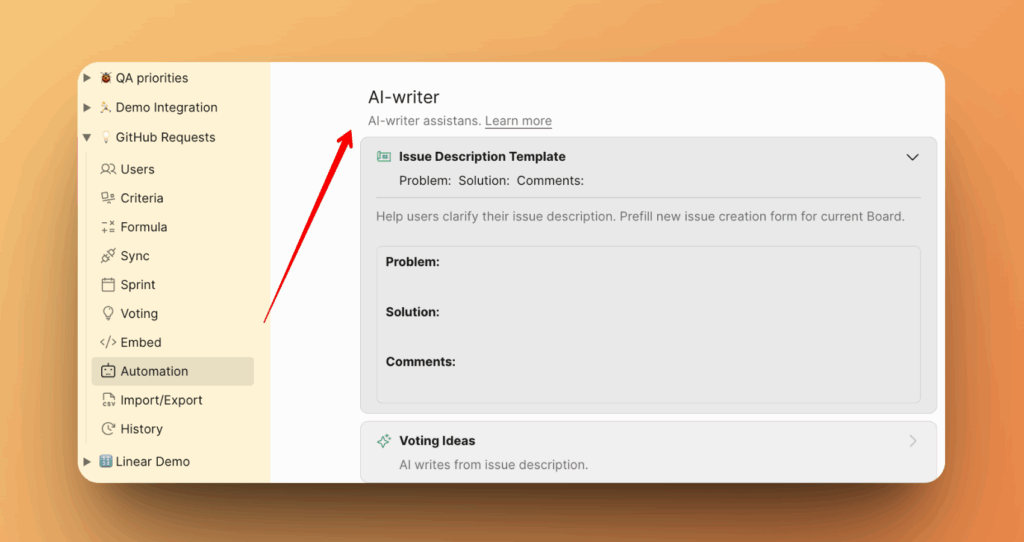1024x542 pixels.
Task: Collapse the GitHub Requests section
Action: pyautogui.click(x=88, y=138)
